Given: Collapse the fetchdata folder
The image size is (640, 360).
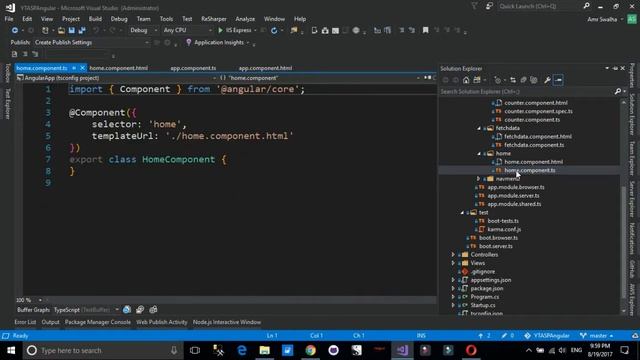Looking at the screenshot, I should (x=479, y=128).
